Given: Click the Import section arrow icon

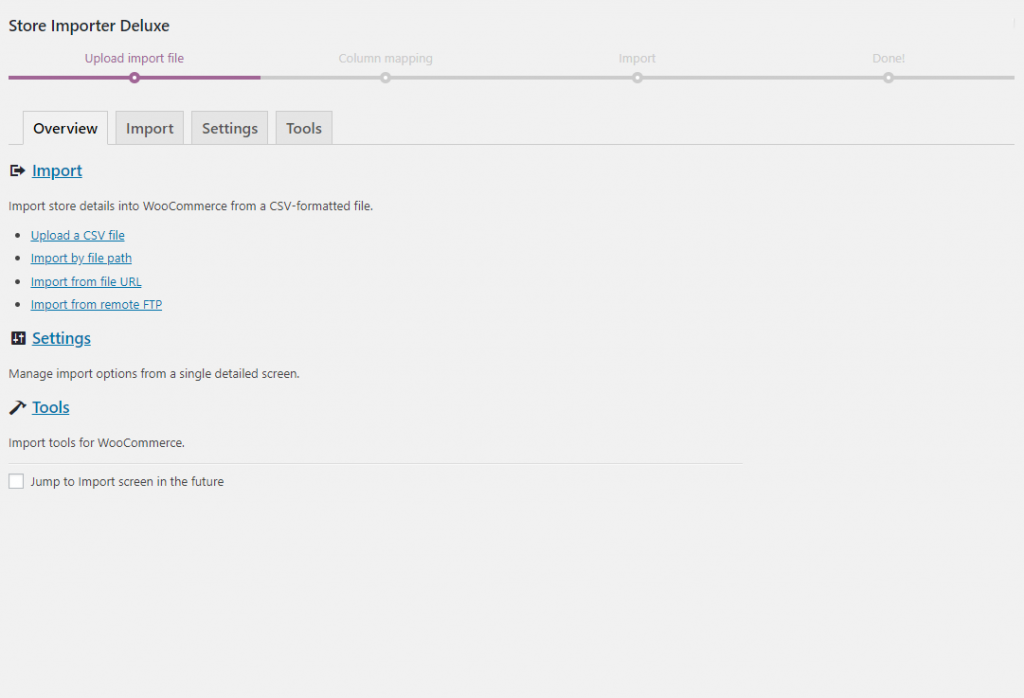Looking at the screenshot, I should pos(18,171).
